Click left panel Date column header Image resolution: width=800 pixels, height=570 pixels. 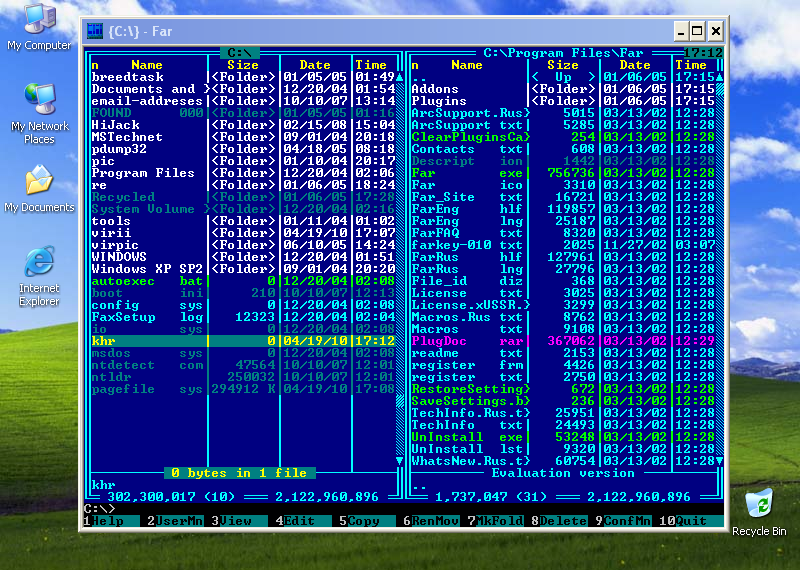[x=315, y=65]
